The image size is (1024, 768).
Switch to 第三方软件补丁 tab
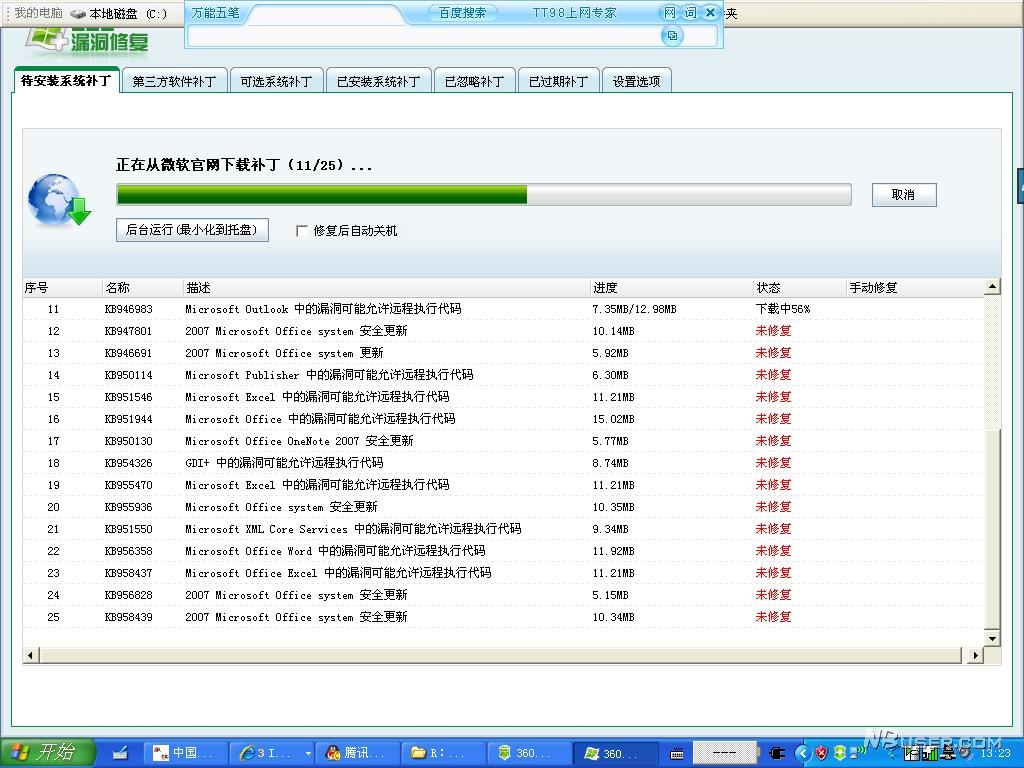click(174, 81)
